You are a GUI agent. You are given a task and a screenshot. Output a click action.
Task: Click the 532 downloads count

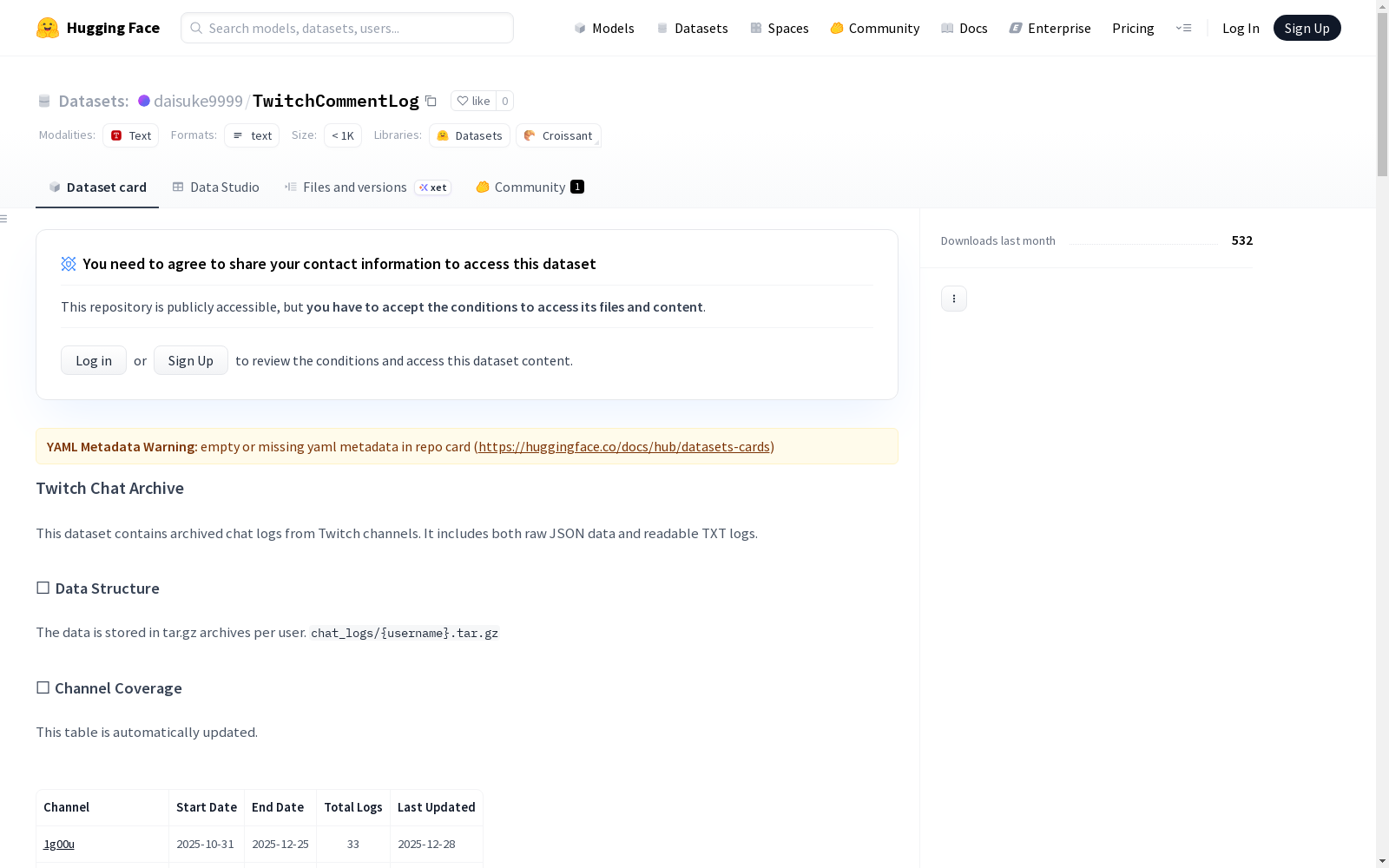coord(1242,240)
